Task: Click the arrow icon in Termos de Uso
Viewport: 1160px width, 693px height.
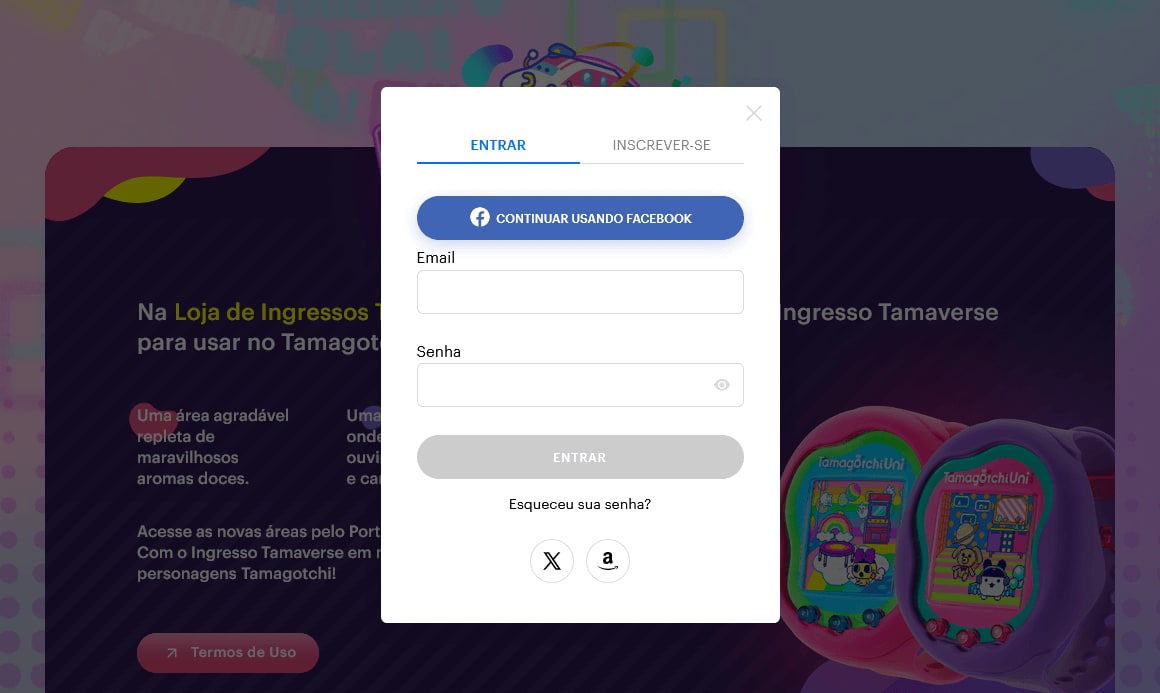Action: coord(172,652)
